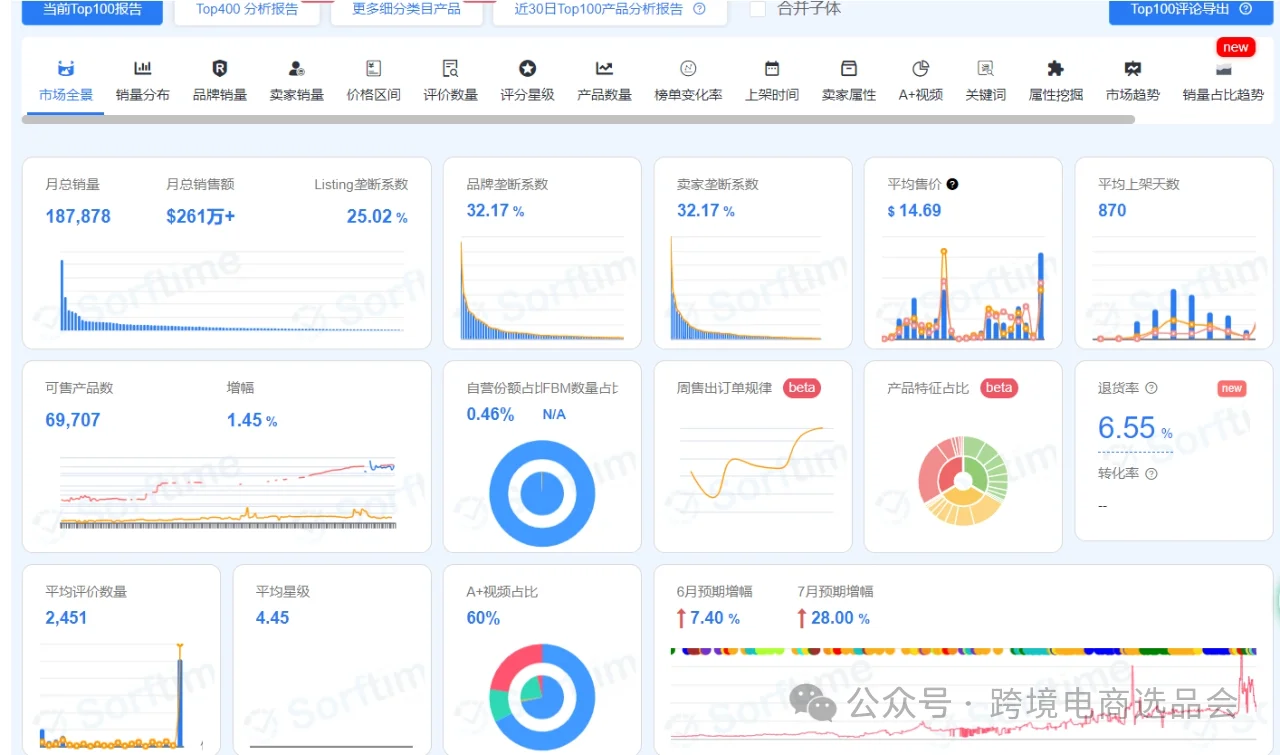Click the 25.02% Listing垄断系数 value
1280x755 pixels.
click(377, 216)
